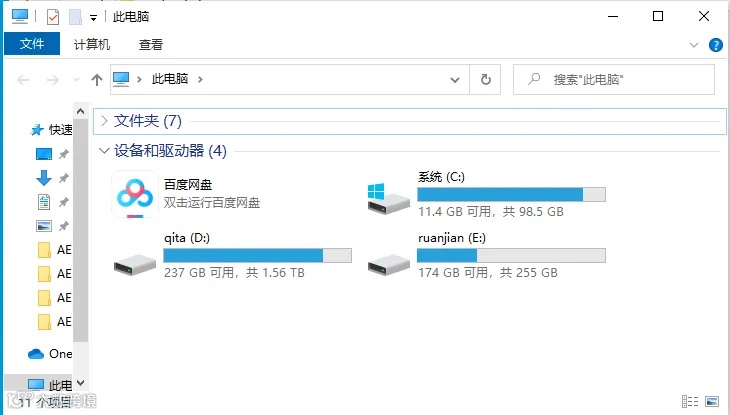The image size is (730, 415).
Task: Select OneDrive in the navigation pane
Action: coord(50,354)
